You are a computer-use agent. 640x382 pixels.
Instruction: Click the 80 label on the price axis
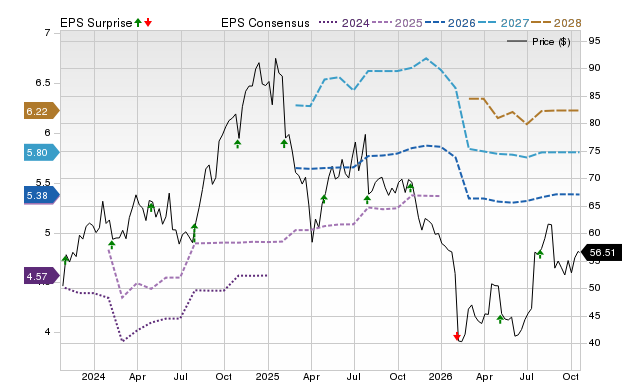click(x=594, y=123)
